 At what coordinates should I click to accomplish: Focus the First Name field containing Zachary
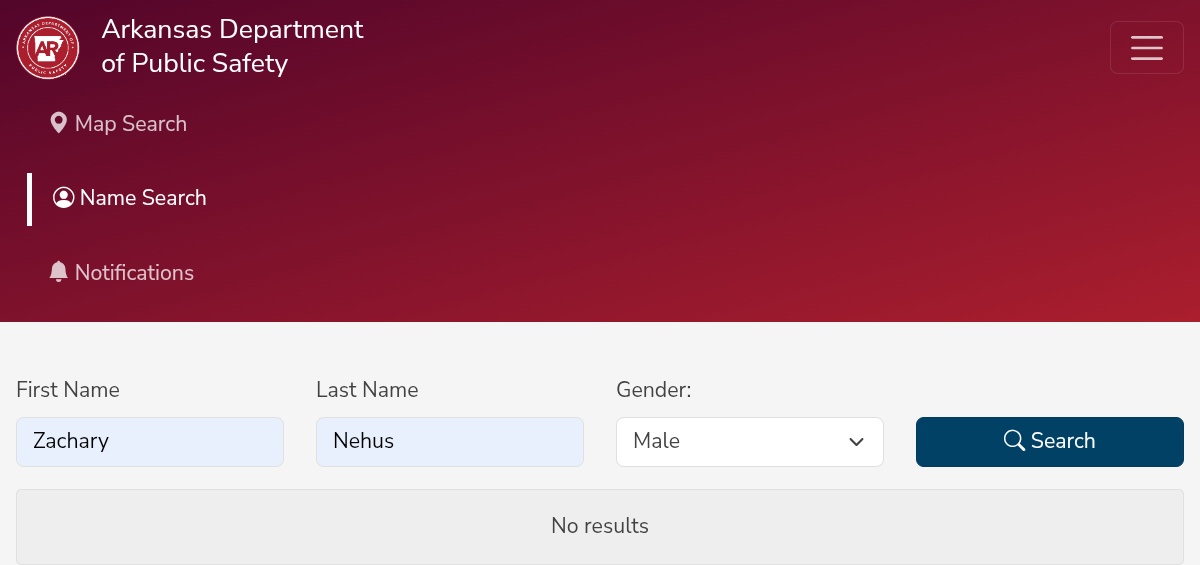150,441
